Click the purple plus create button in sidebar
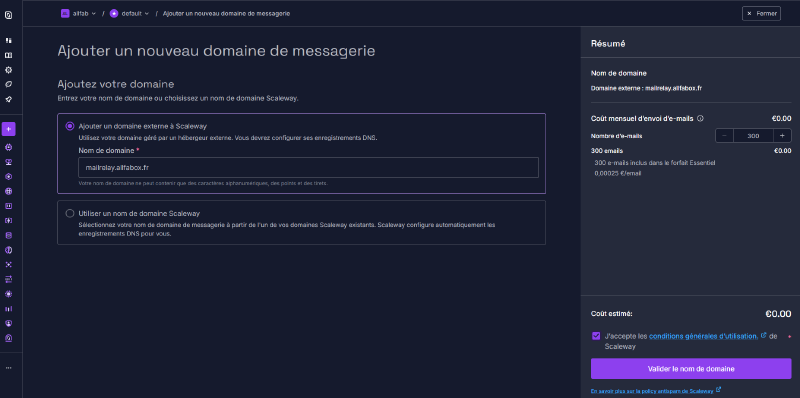 coord(8,129)
